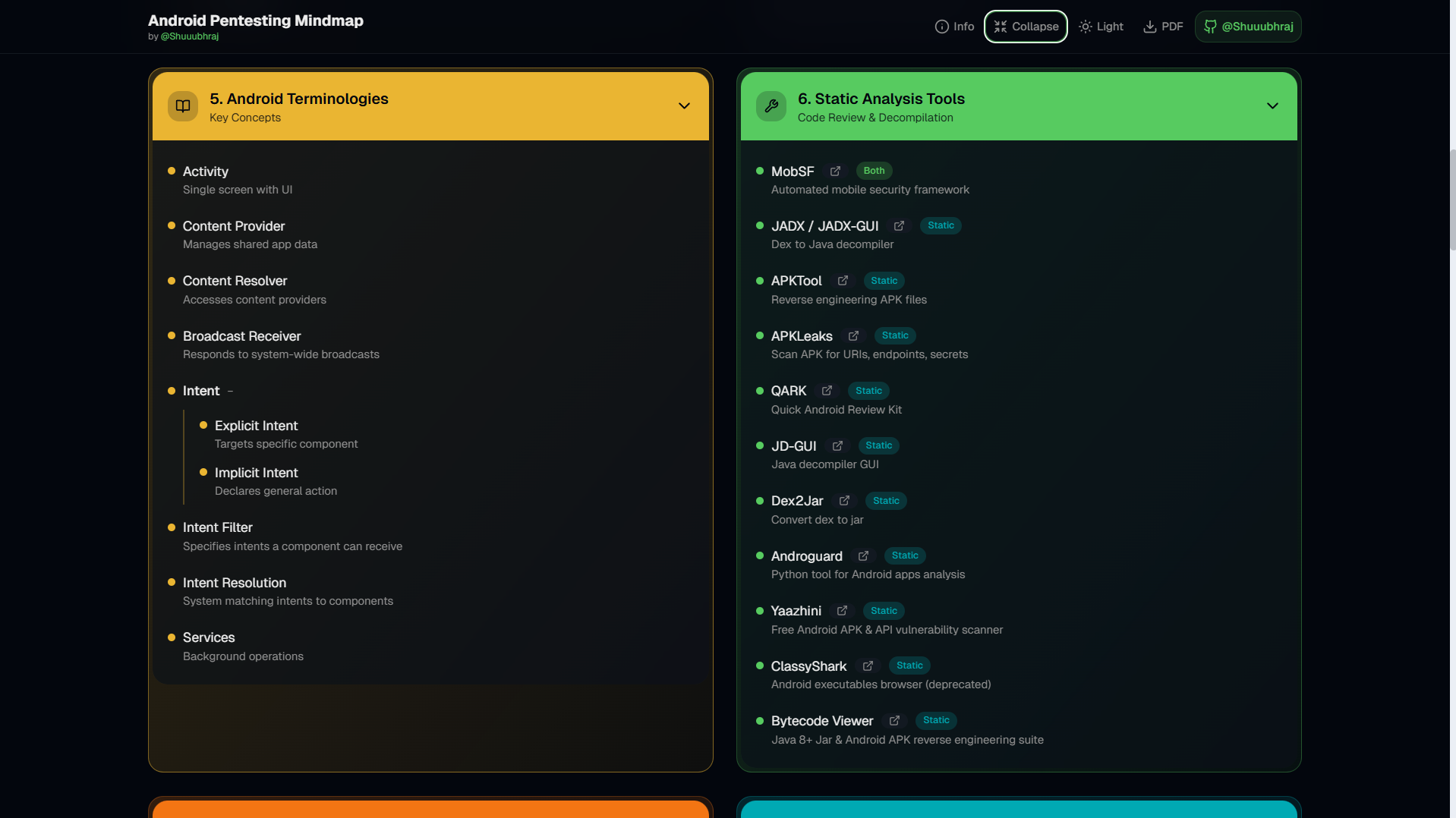
Task: Open Androguard external link icon
Action: click(x=863, y=556)
